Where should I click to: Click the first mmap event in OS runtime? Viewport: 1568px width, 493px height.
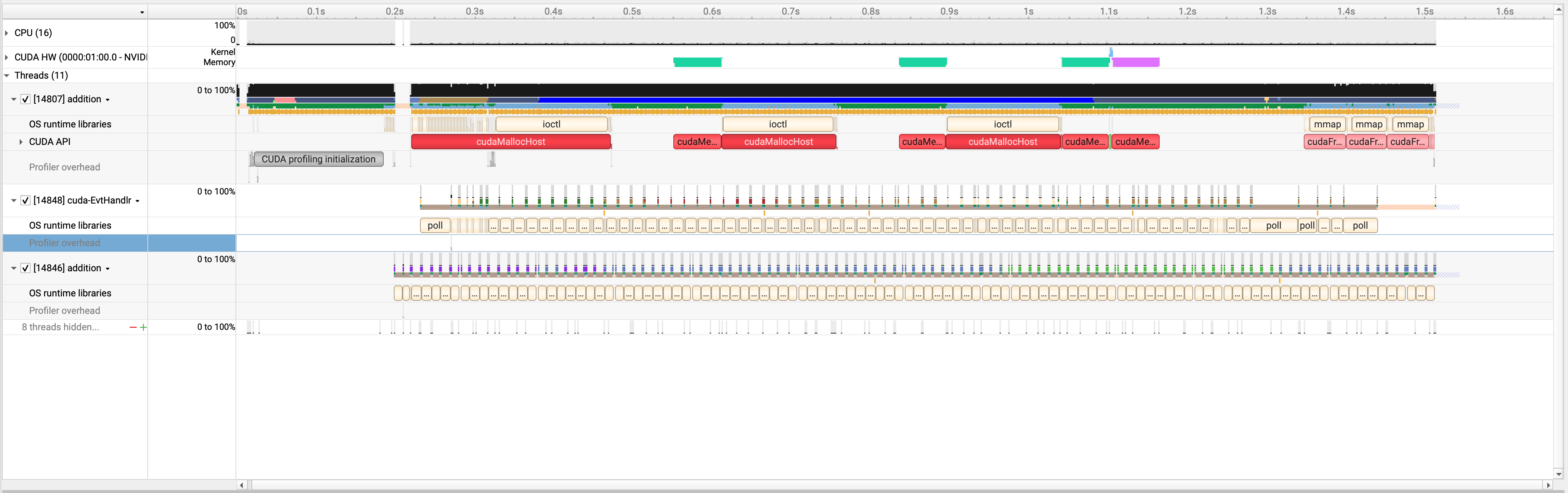[1327, 124]
